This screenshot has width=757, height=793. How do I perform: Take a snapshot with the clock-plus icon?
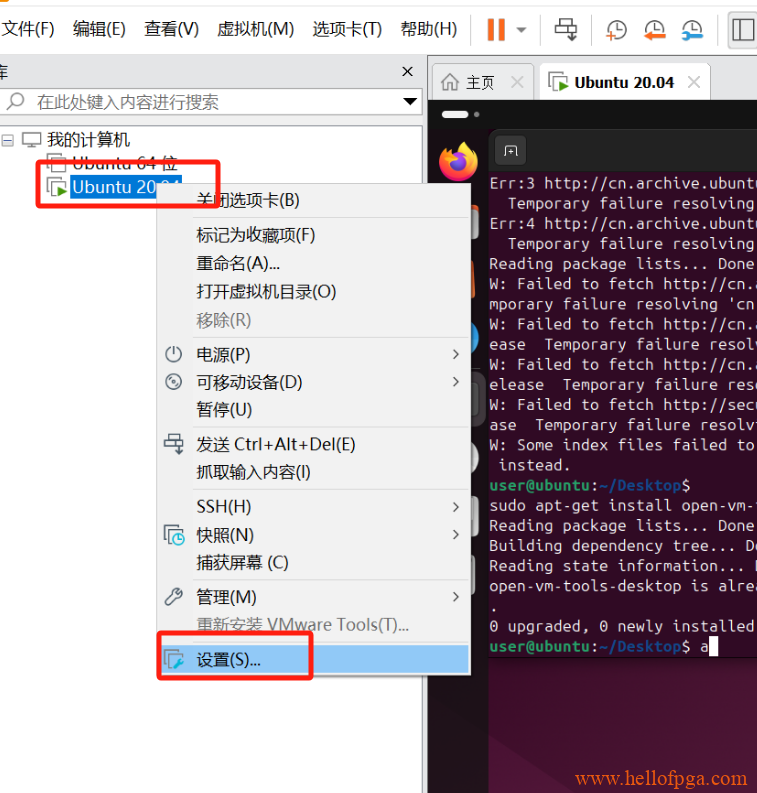tap(616, 30)
